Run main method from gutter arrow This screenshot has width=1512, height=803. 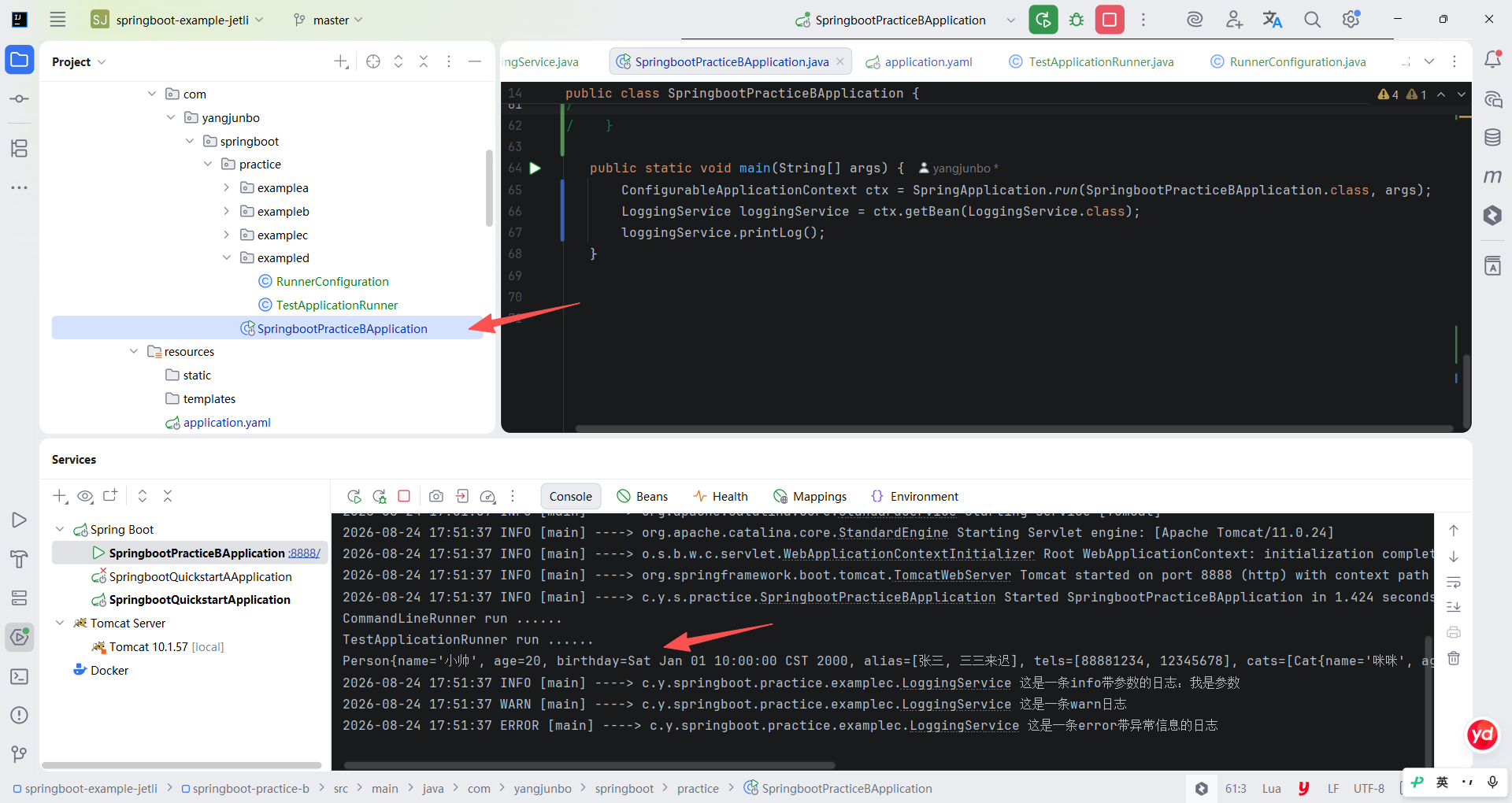pos(535,168)
